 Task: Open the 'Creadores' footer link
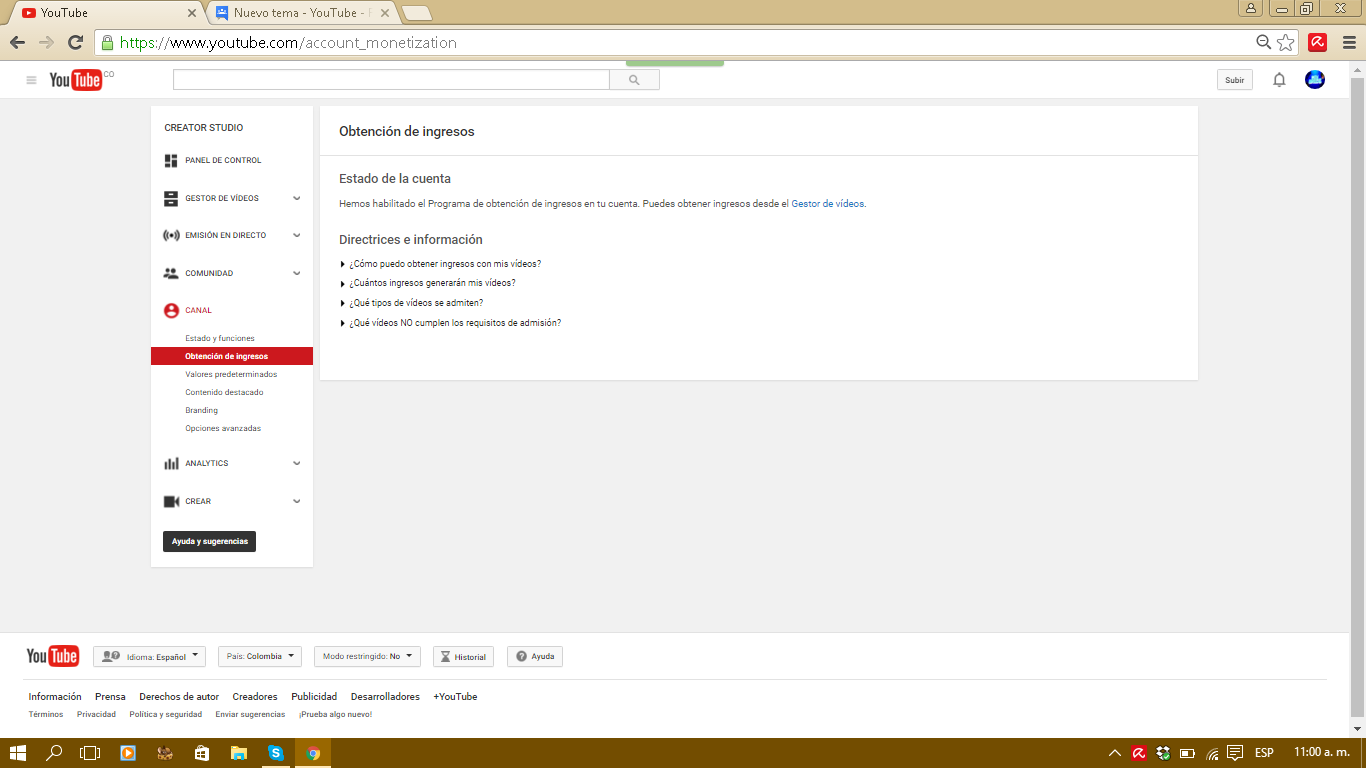click(x=255, y=697)
